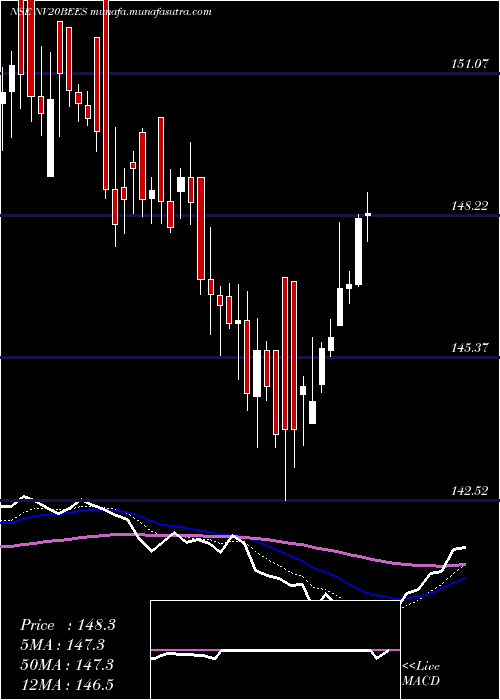Click the Price : 148.3 readout

(68, 625)
